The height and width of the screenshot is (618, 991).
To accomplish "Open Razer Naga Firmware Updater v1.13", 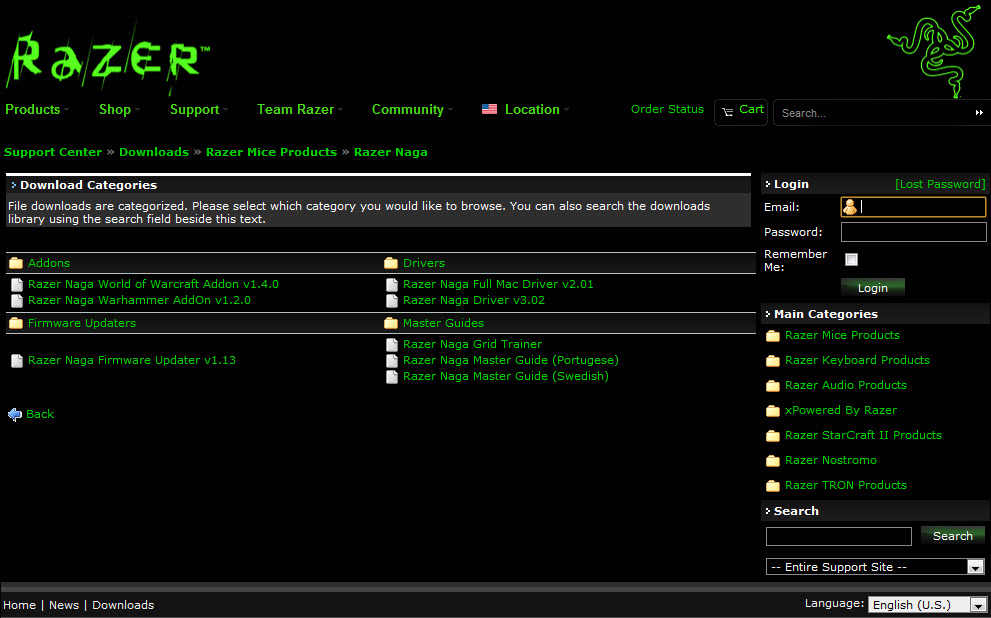I will [132, 360].
